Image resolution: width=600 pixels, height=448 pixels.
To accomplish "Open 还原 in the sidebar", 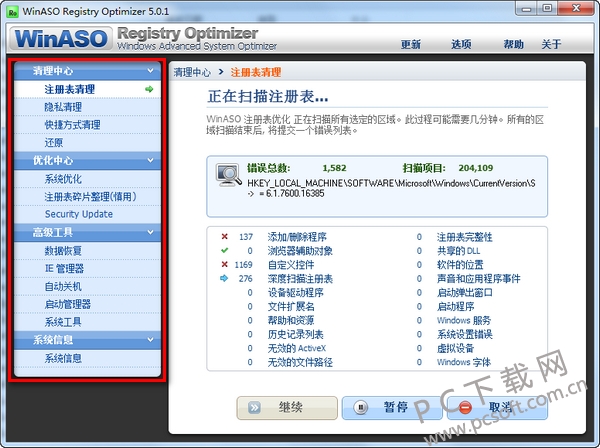I will 87,143.
